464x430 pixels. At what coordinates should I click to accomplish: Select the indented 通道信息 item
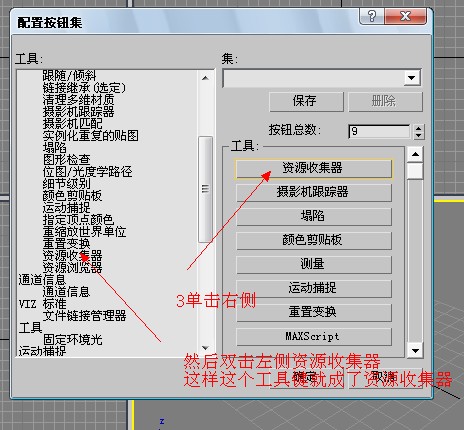tap(66, 291)
